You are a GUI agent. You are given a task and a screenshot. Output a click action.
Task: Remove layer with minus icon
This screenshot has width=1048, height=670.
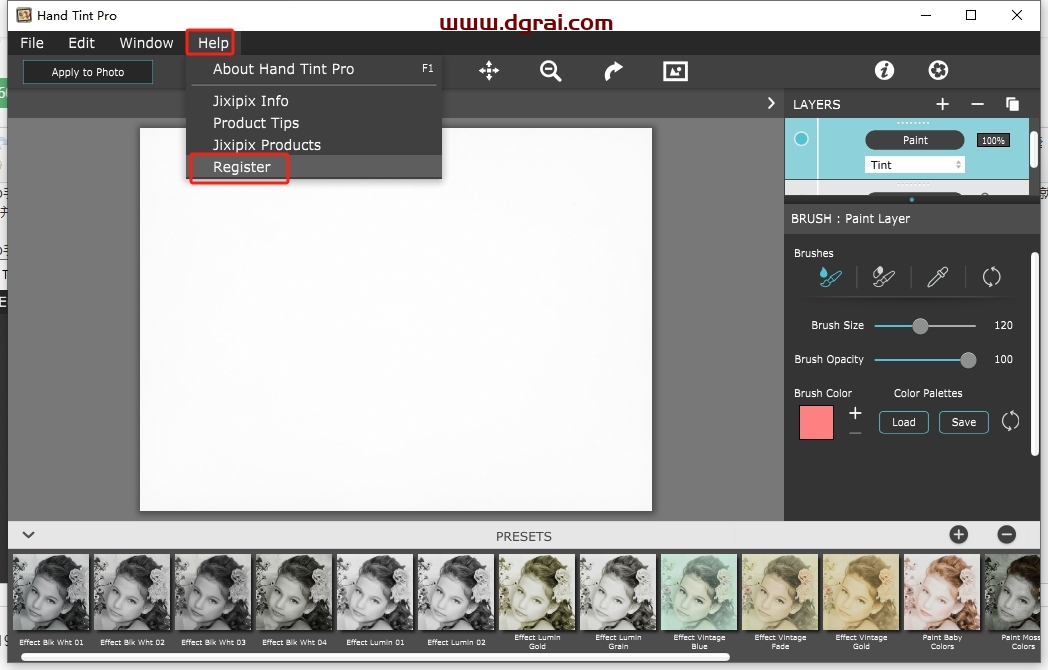(x=977, y=104)
